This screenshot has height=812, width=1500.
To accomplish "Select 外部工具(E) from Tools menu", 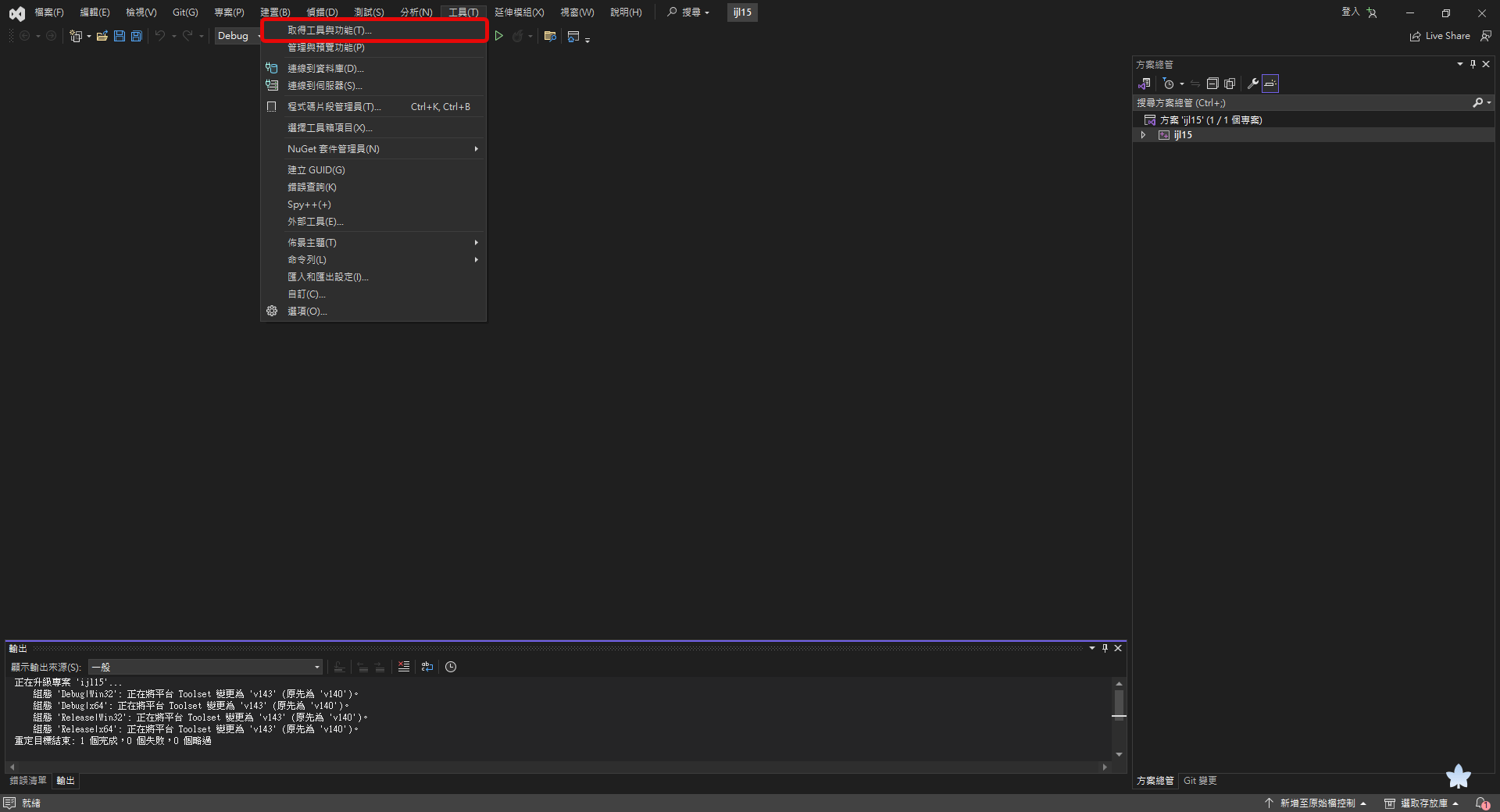I will click(x=373, y=221).
